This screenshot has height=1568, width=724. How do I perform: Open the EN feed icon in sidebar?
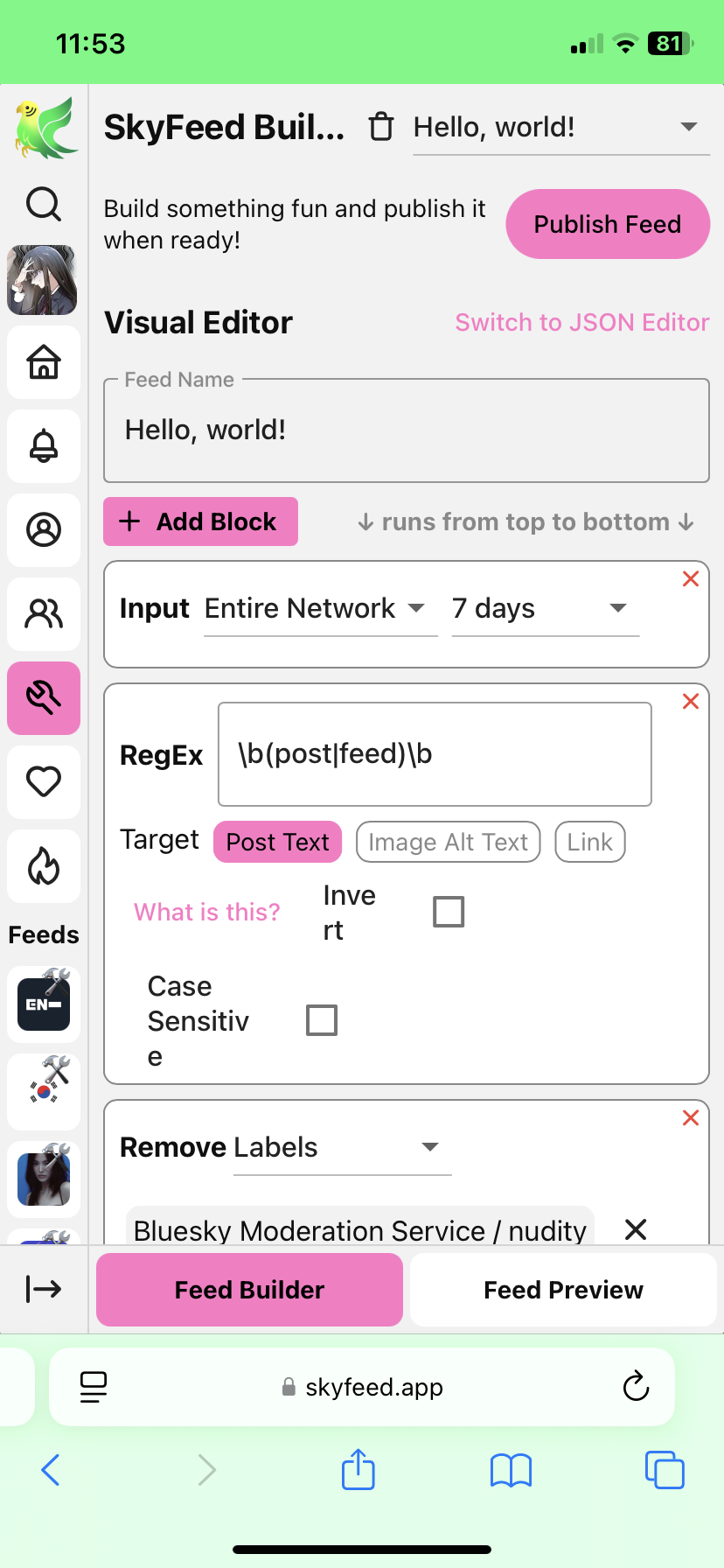pyautogui.click(x=44, y=1004)
